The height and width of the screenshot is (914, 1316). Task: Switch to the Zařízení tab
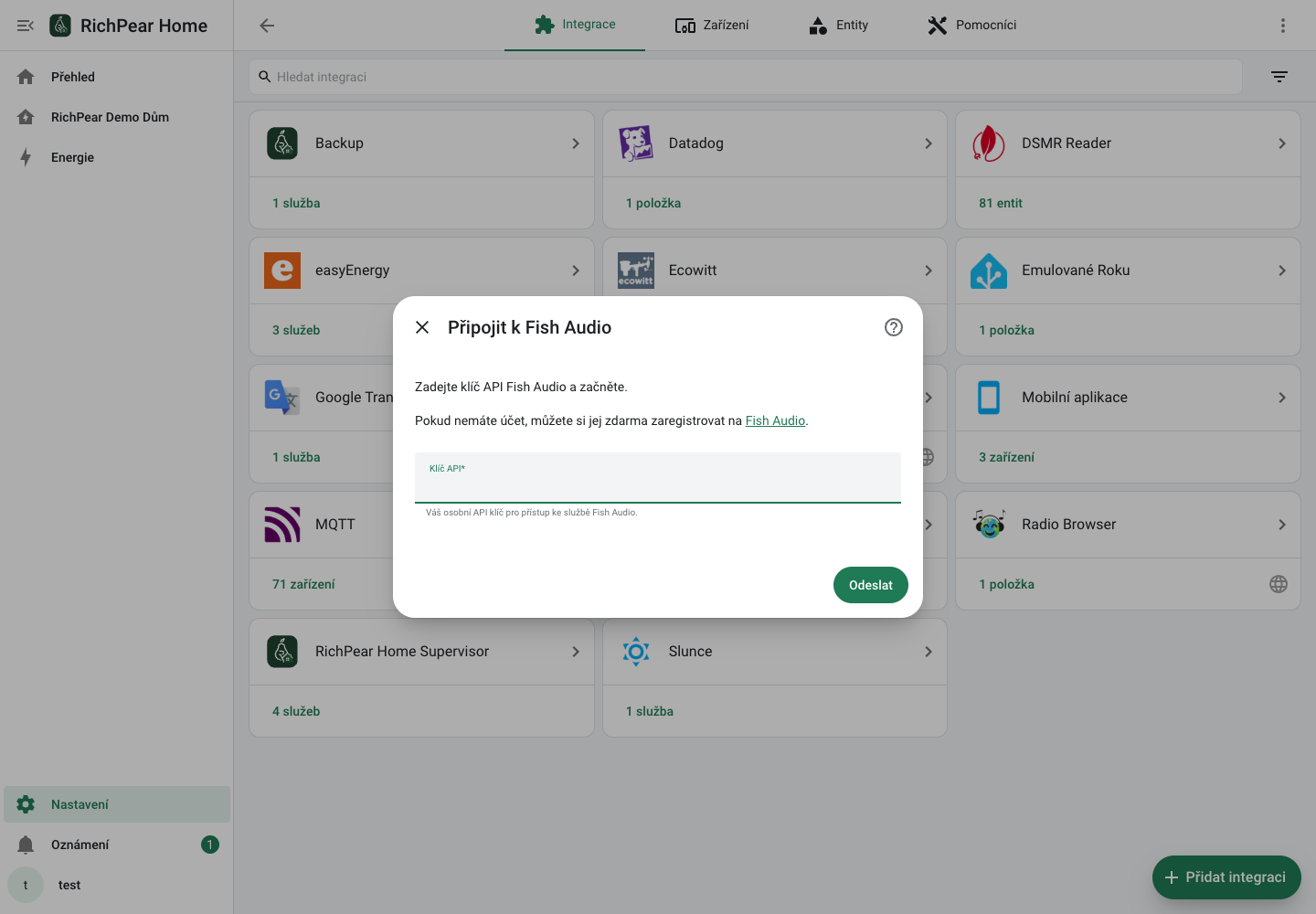point(712,25)
